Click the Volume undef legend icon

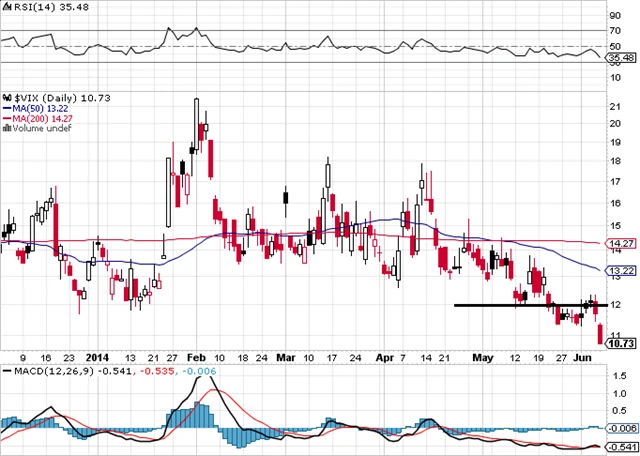tap(5, 128)
